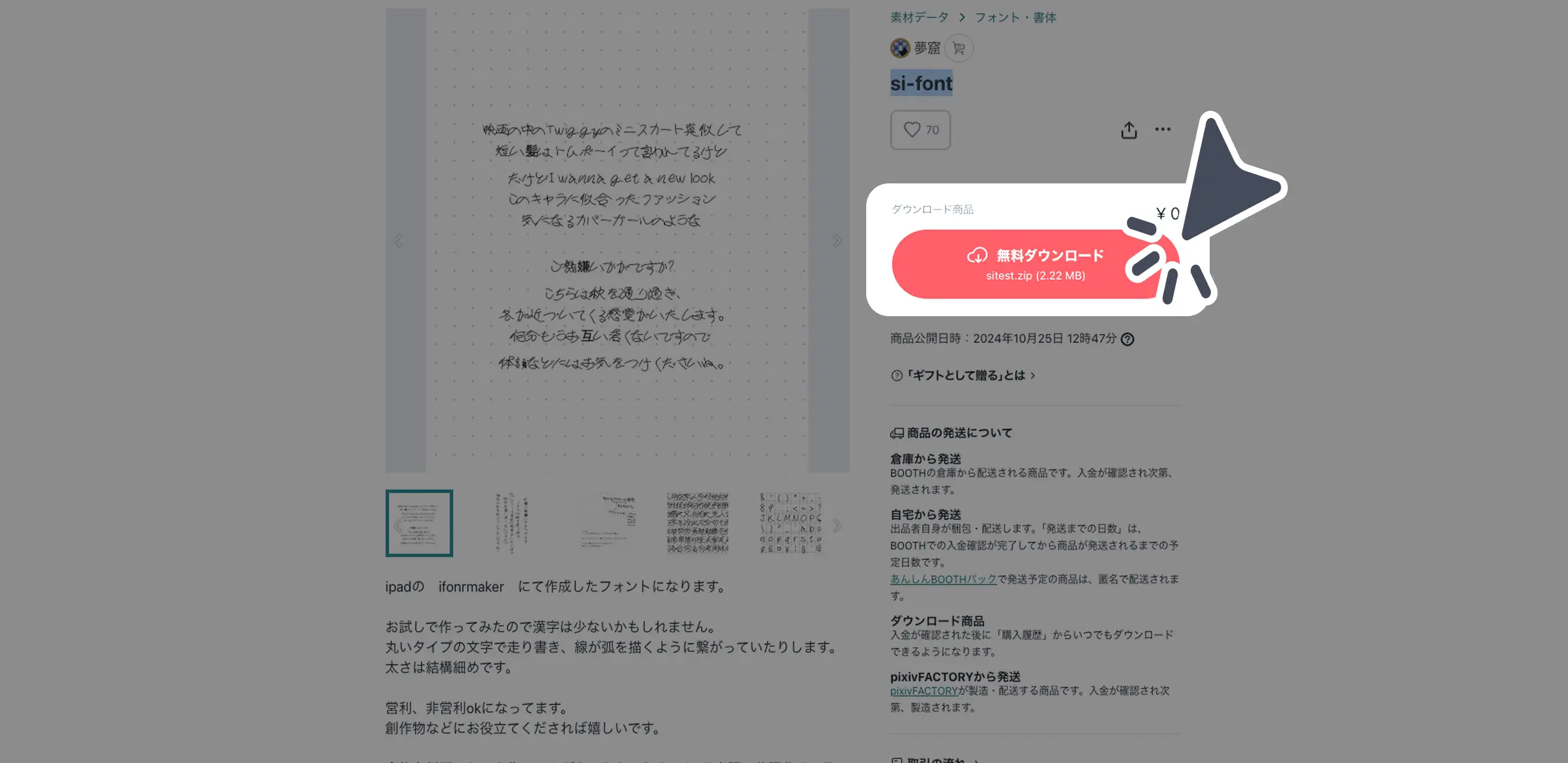Go to 素材データ breadcrumb
This screenshot has height=763, width=1568.
919,18
